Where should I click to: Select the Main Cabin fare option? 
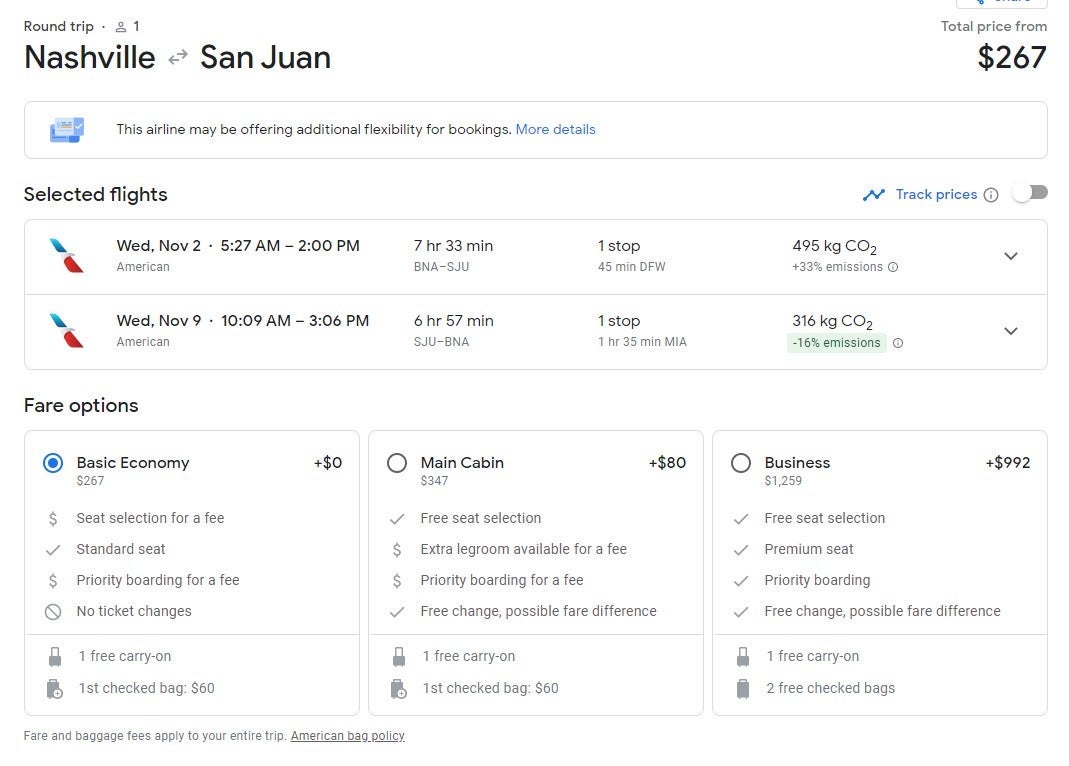click(x=397, y=463)
